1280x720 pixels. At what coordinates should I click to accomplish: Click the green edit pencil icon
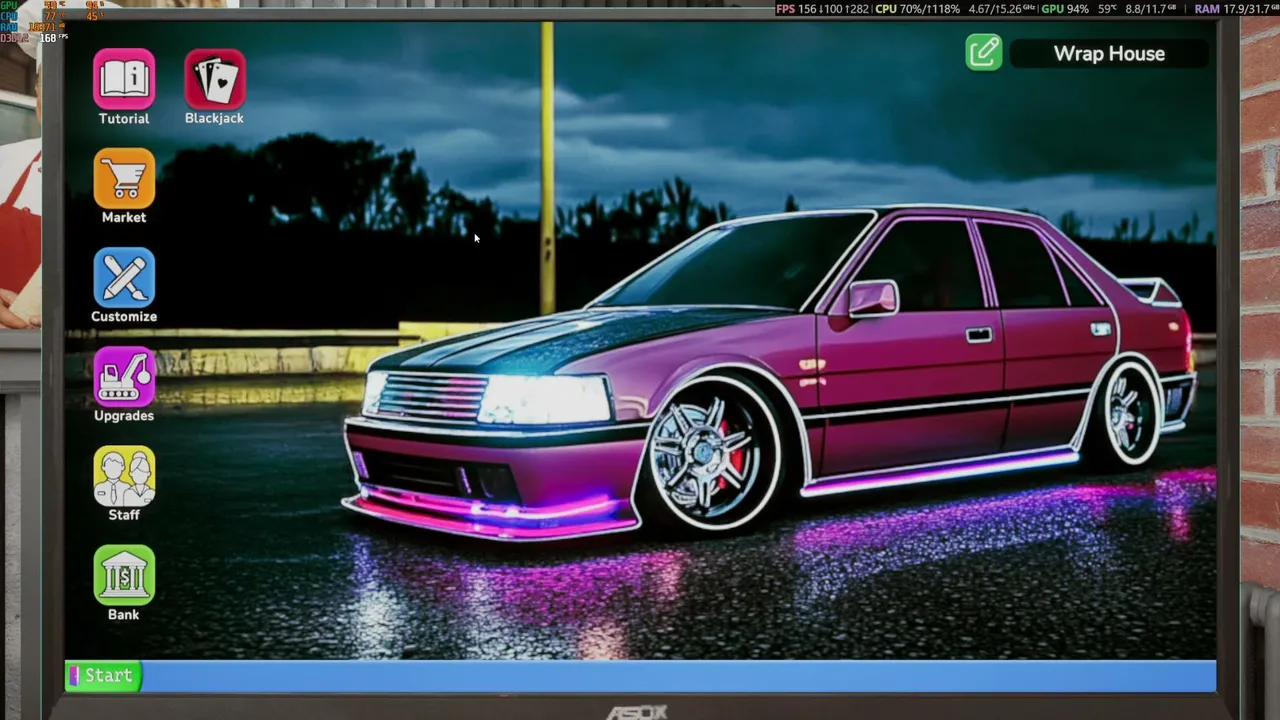[984, 52]
